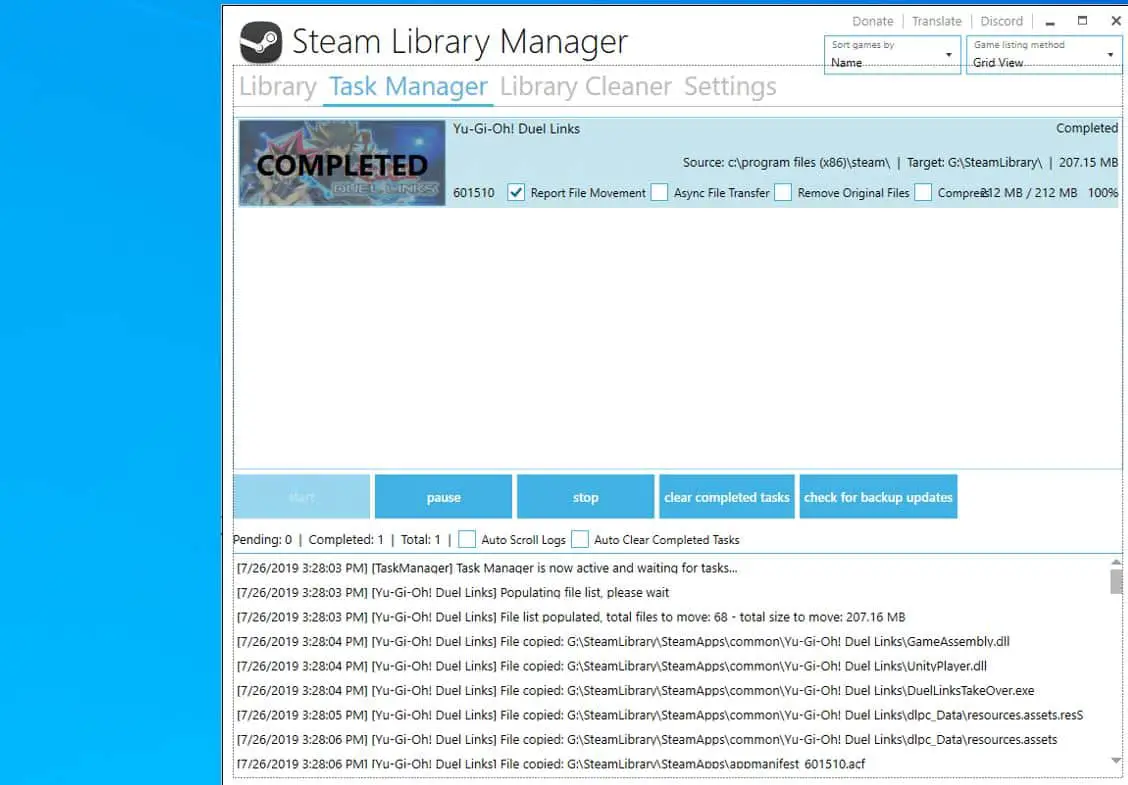Switch to the Task Manager tab
The height and width of the screenshot is (785, 1128).
click(408, 86)
